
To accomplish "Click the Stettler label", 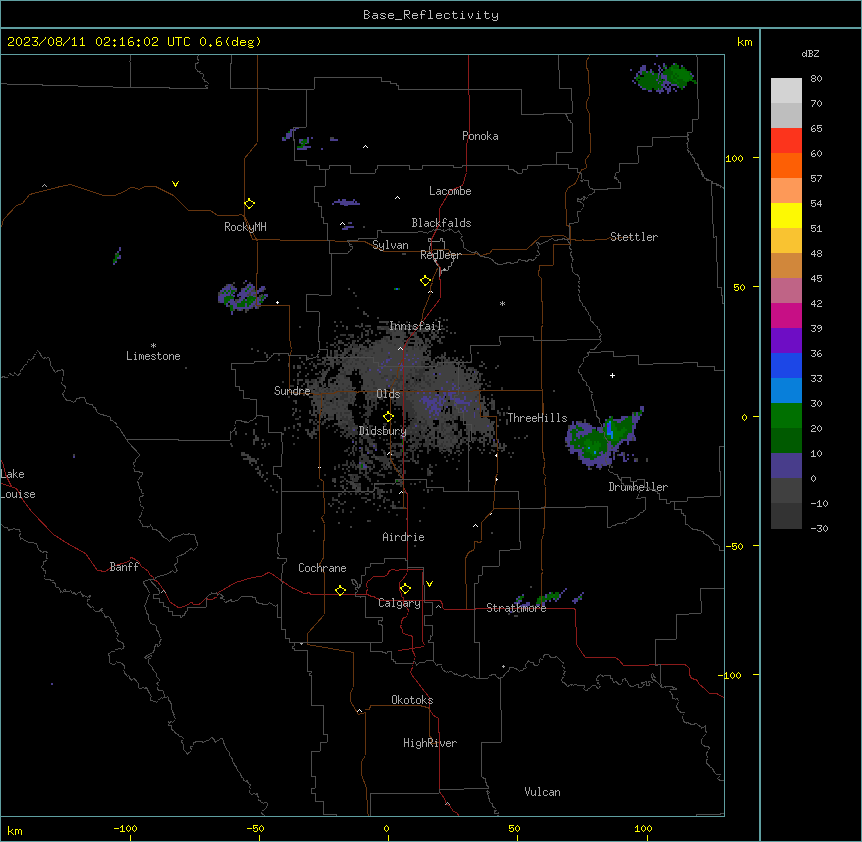I will 634,237.
